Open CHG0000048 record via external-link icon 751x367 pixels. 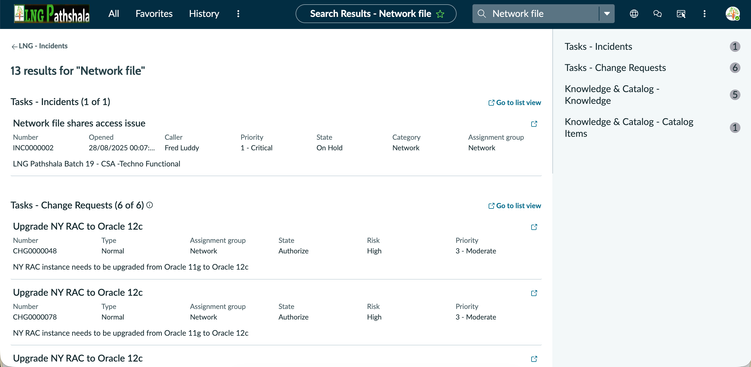pyautogui.click(x=534, y=227)
